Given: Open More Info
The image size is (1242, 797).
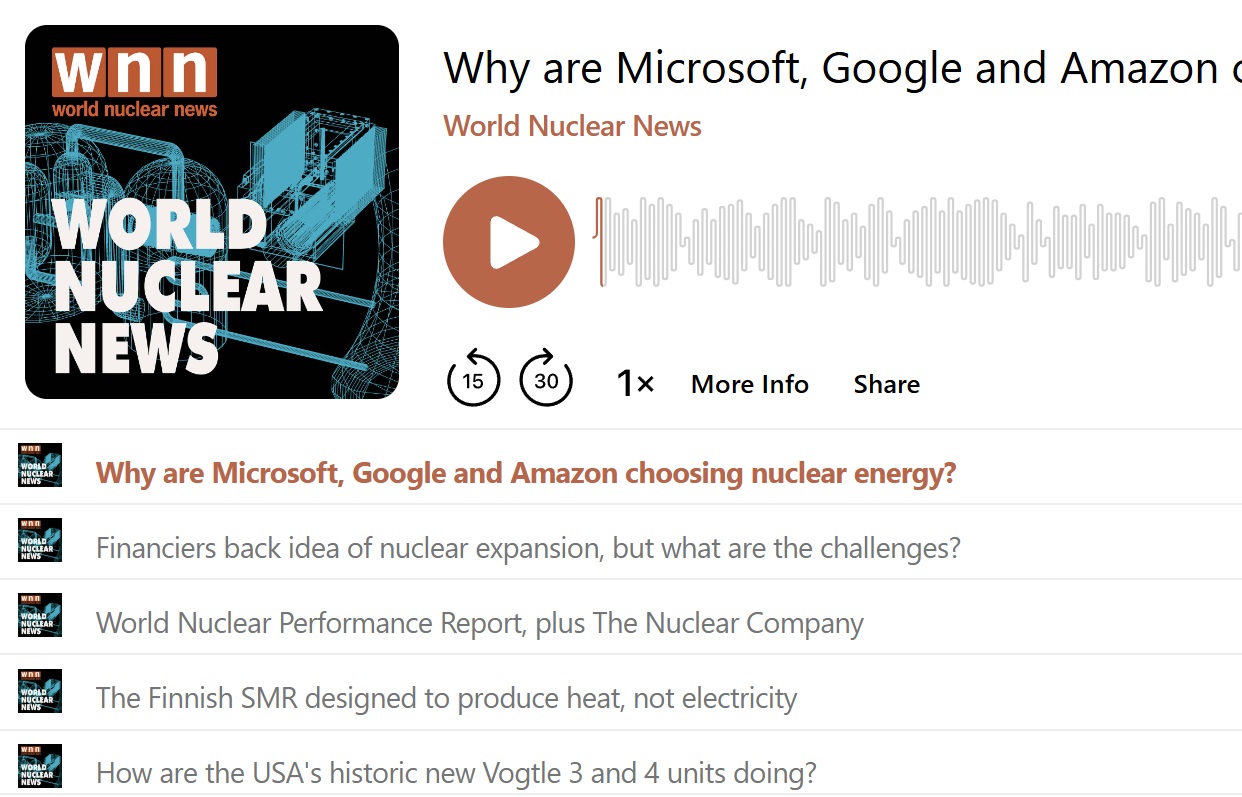Looking at the screenshot, I should point(750,384).
